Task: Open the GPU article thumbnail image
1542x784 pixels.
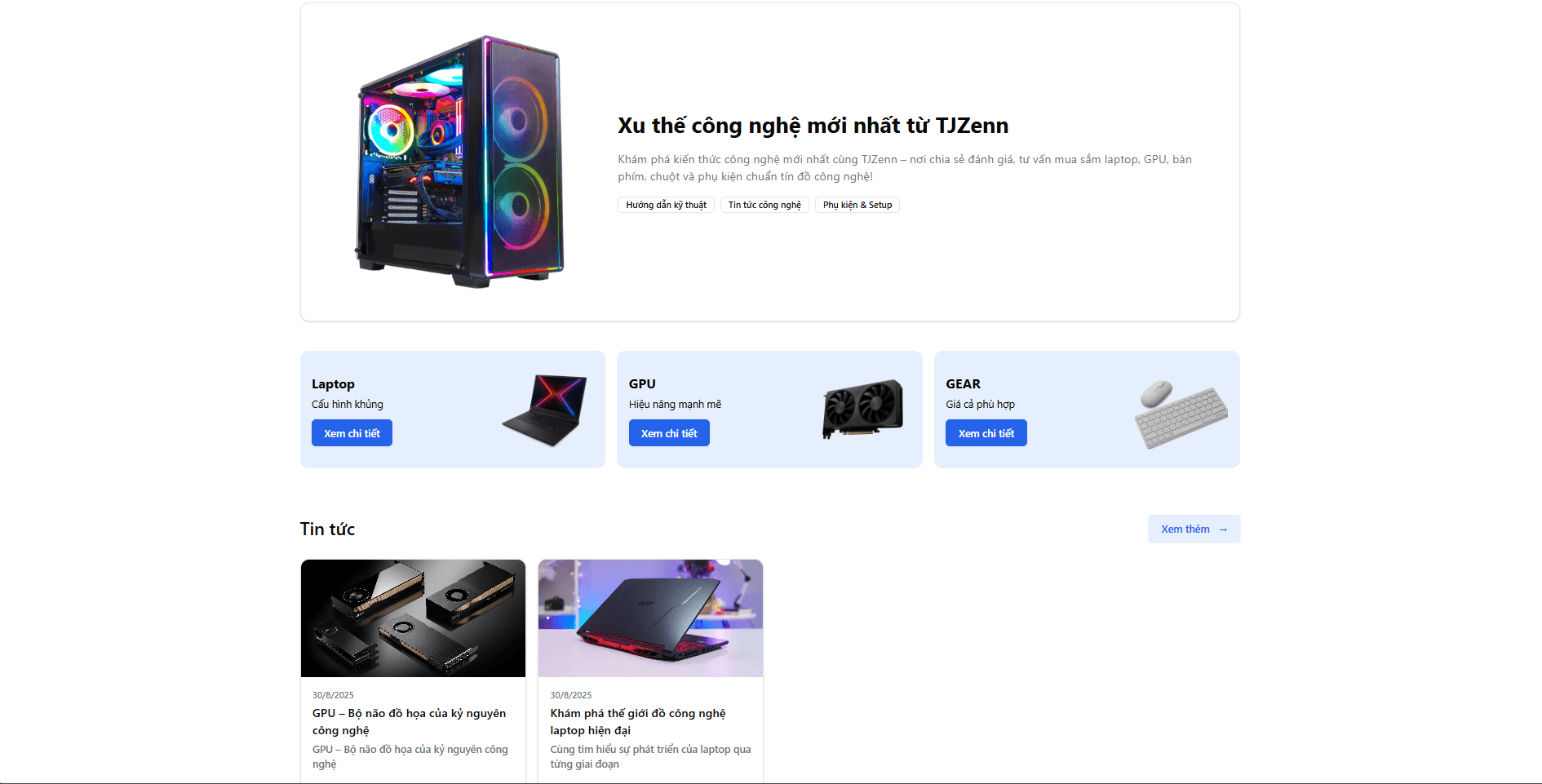Action: [413, 618]
